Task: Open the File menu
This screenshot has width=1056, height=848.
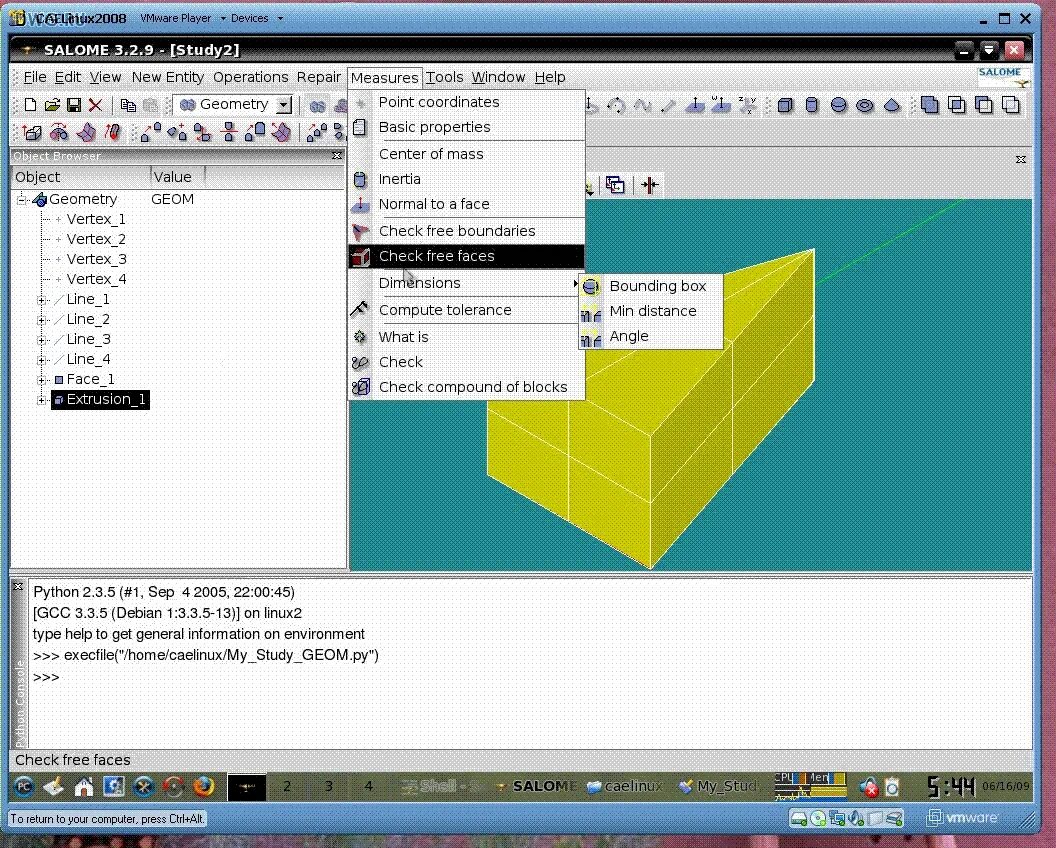Action: coord(35,77)
